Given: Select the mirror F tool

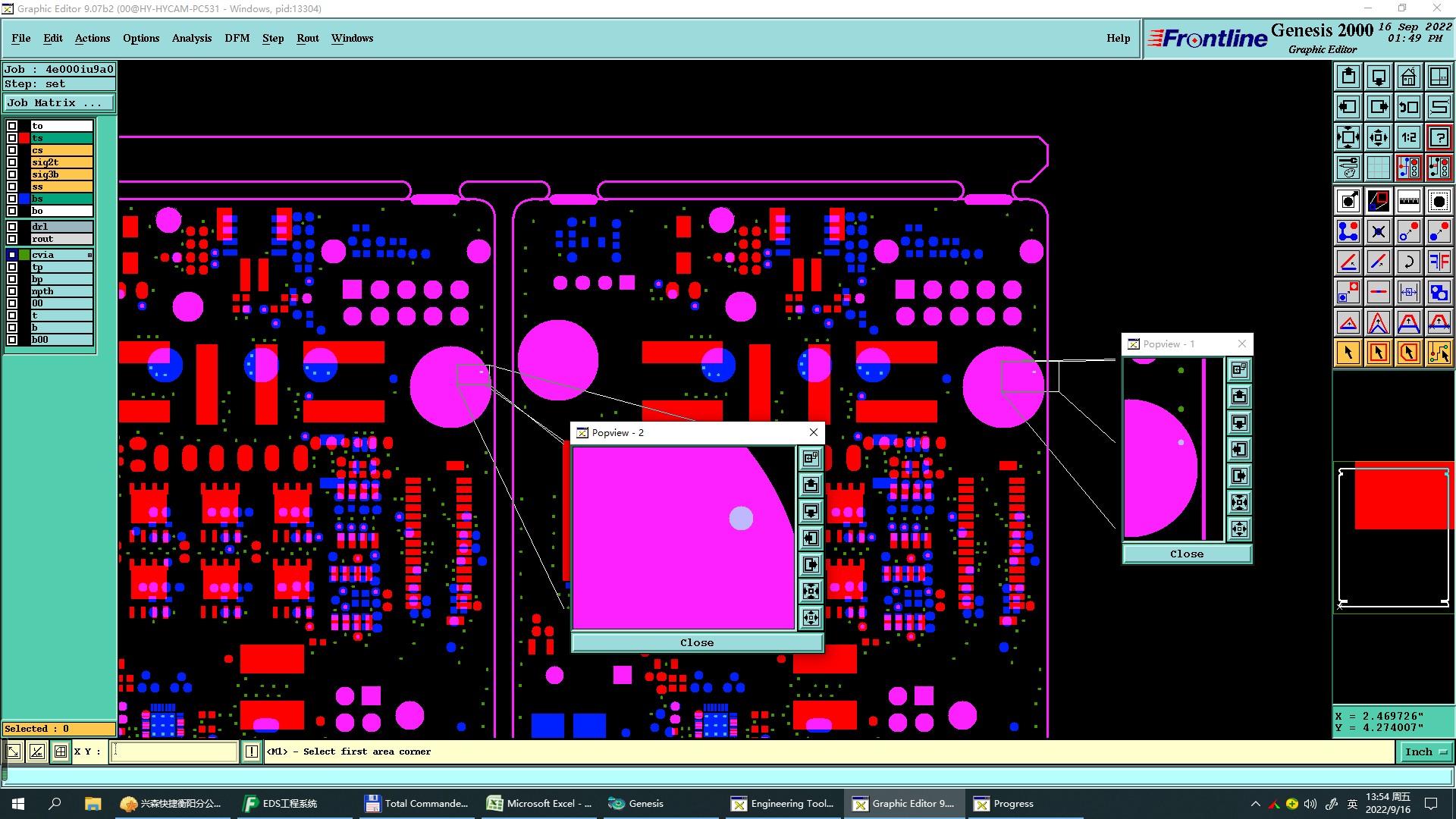Looking at the screenshot, I should 1439,262.
